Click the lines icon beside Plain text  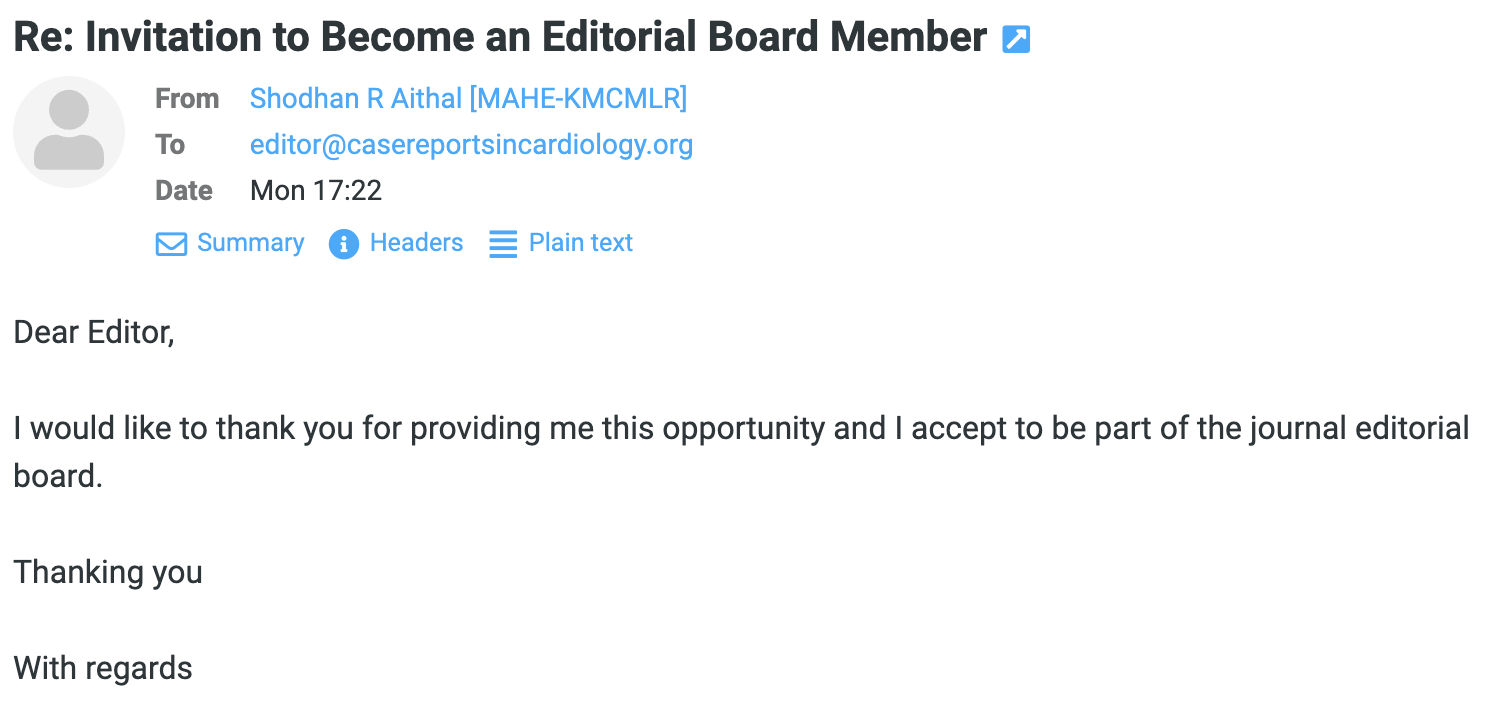tap(503, 244)
